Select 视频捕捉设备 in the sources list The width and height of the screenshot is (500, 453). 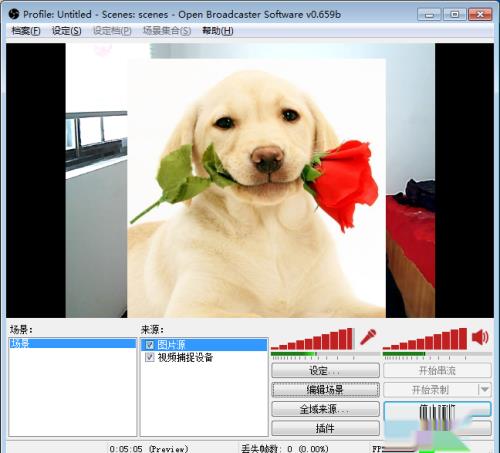[x=204, y=357]
